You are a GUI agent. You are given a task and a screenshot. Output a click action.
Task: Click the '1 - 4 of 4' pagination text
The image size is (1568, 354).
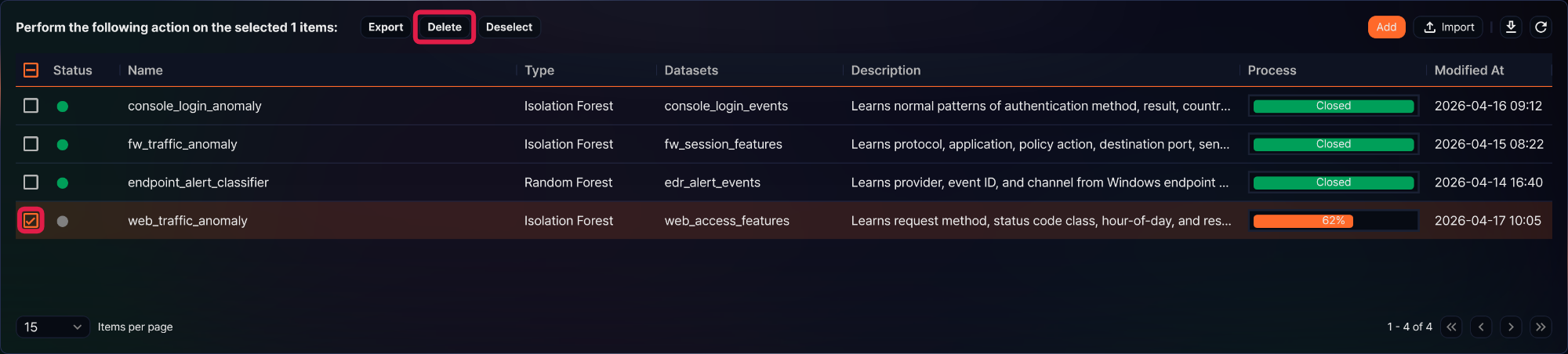tap(1410, 327)
